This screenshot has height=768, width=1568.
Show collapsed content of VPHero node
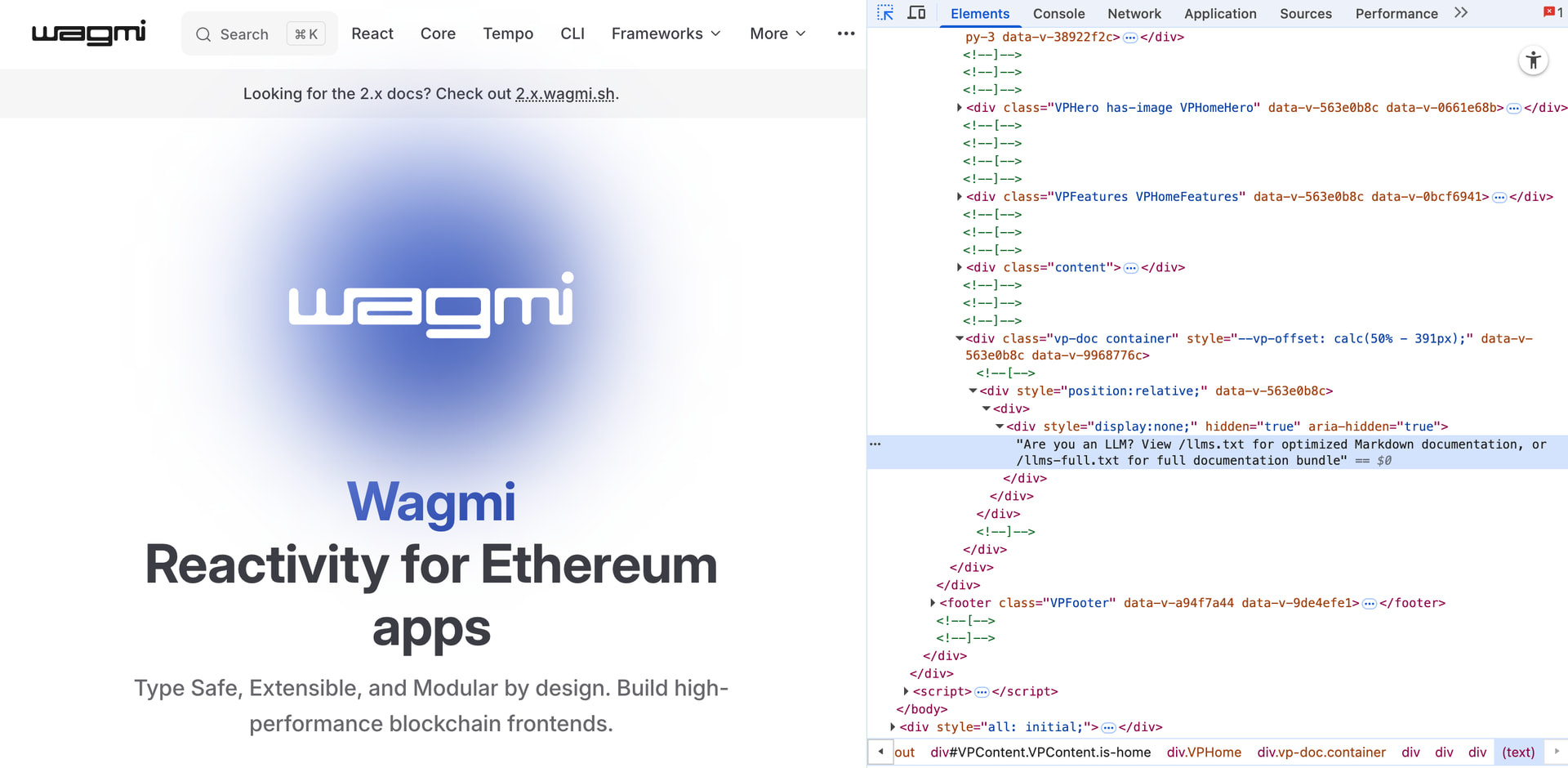[x=1514, y=109]
